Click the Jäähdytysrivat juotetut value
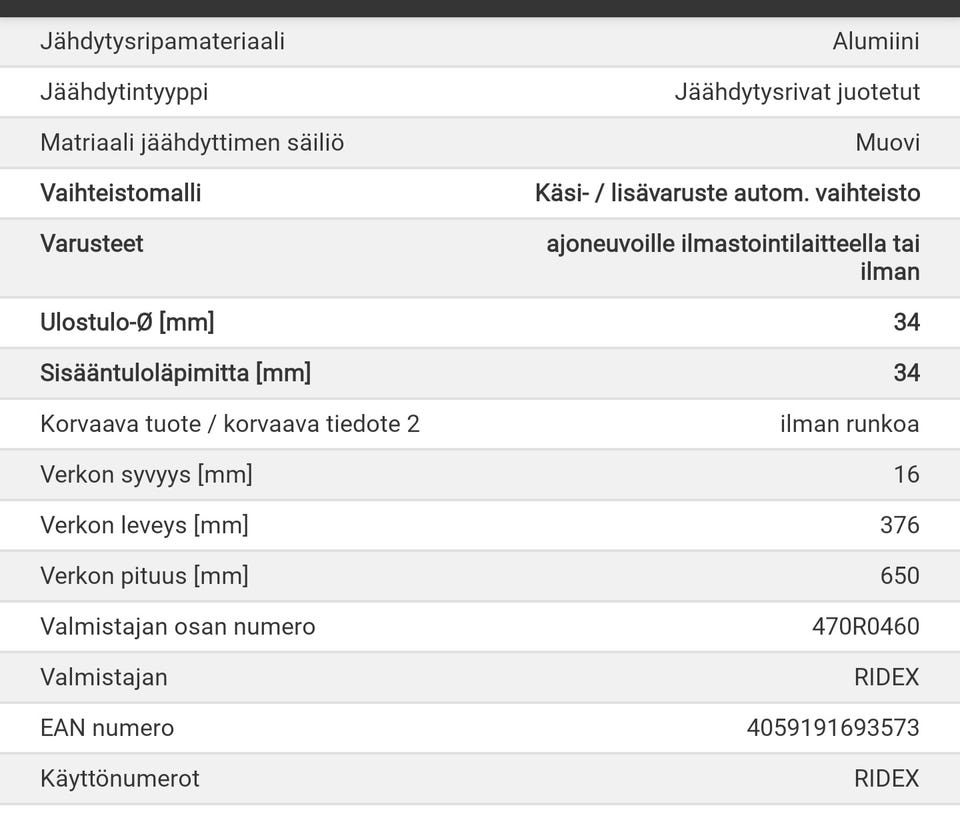The height and width of the screenshot is (836, 960). point(797,93)
